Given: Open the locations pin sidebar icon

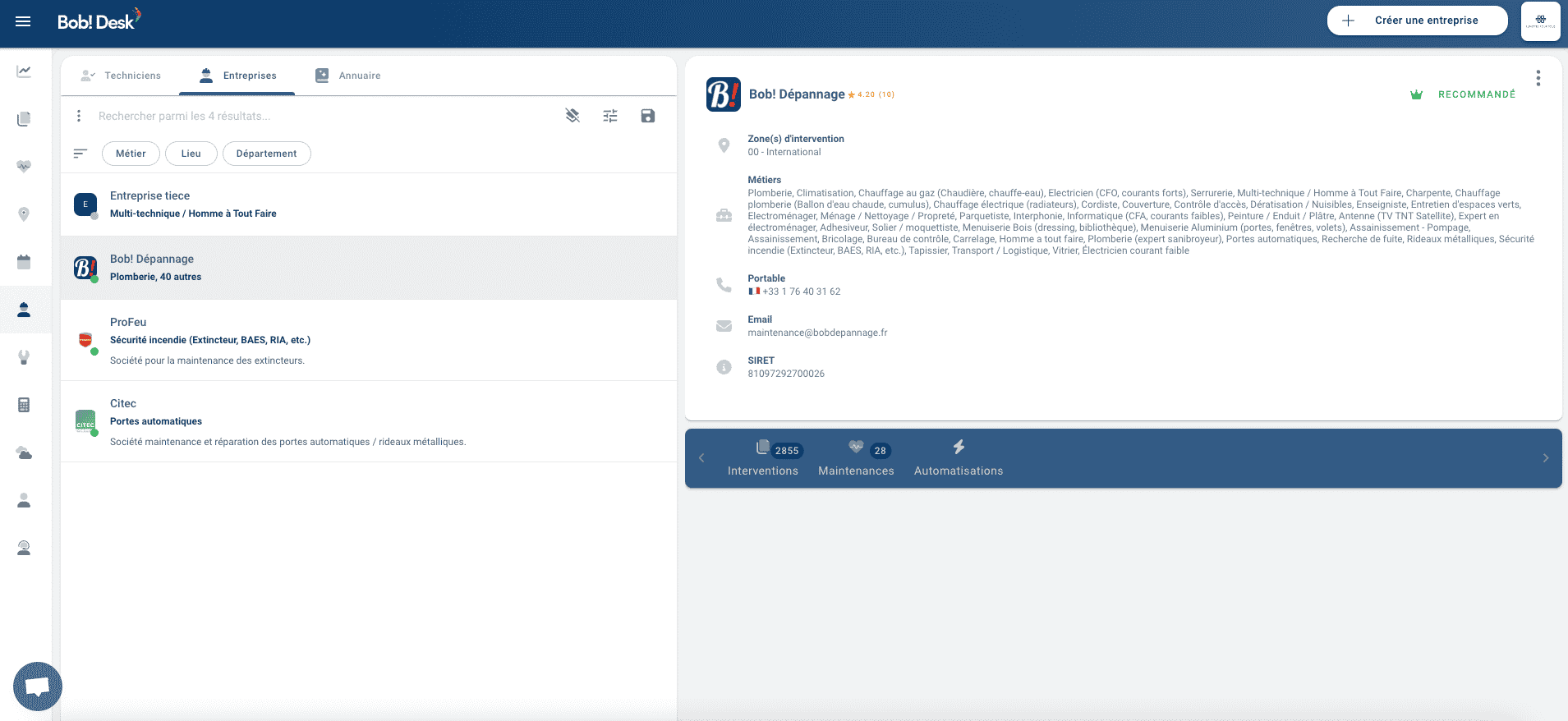Looking at the screenshot, I should pos(24,214).
